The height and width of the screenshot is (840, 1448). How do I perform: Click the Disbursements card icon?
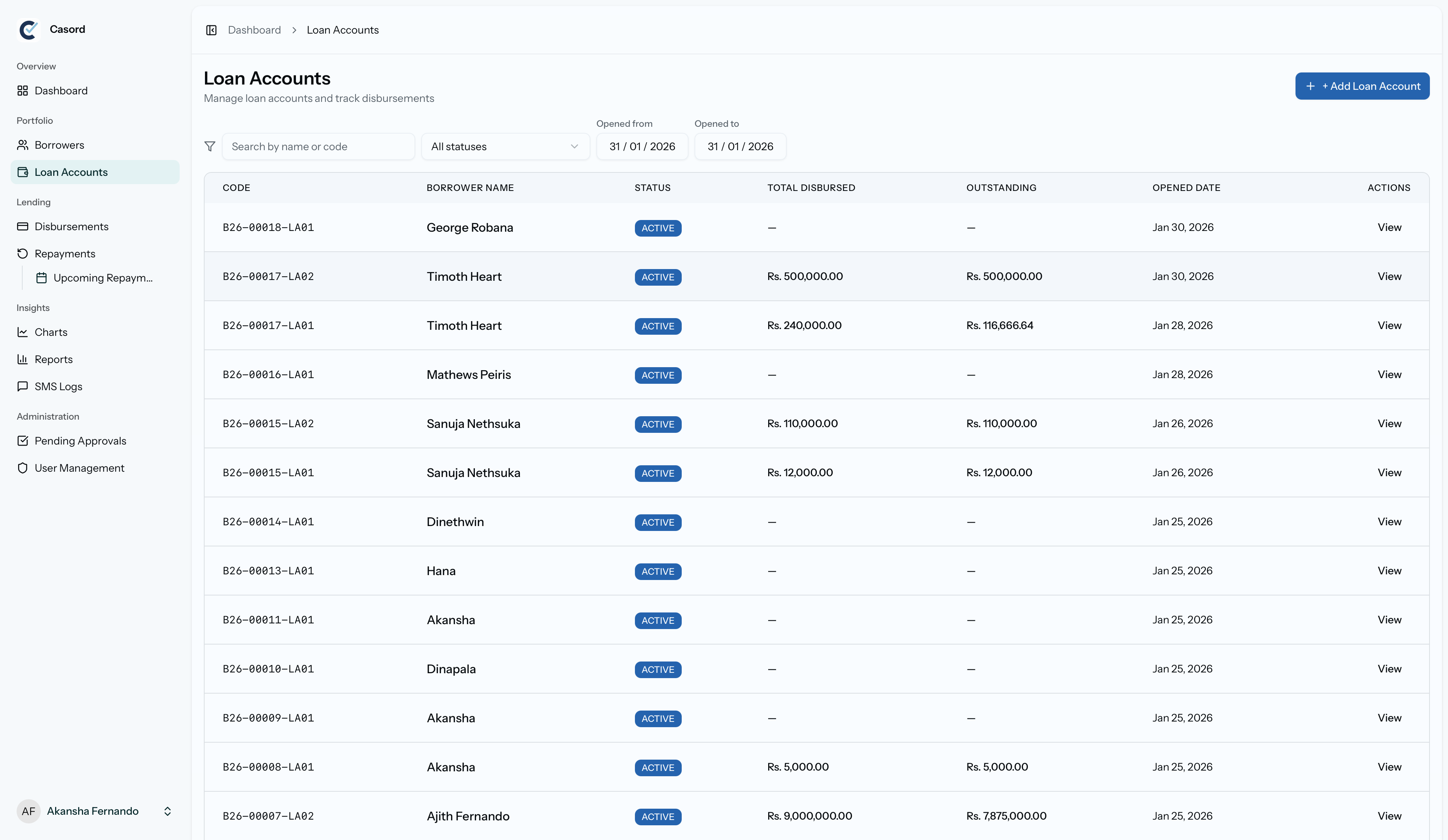point(22,226)
